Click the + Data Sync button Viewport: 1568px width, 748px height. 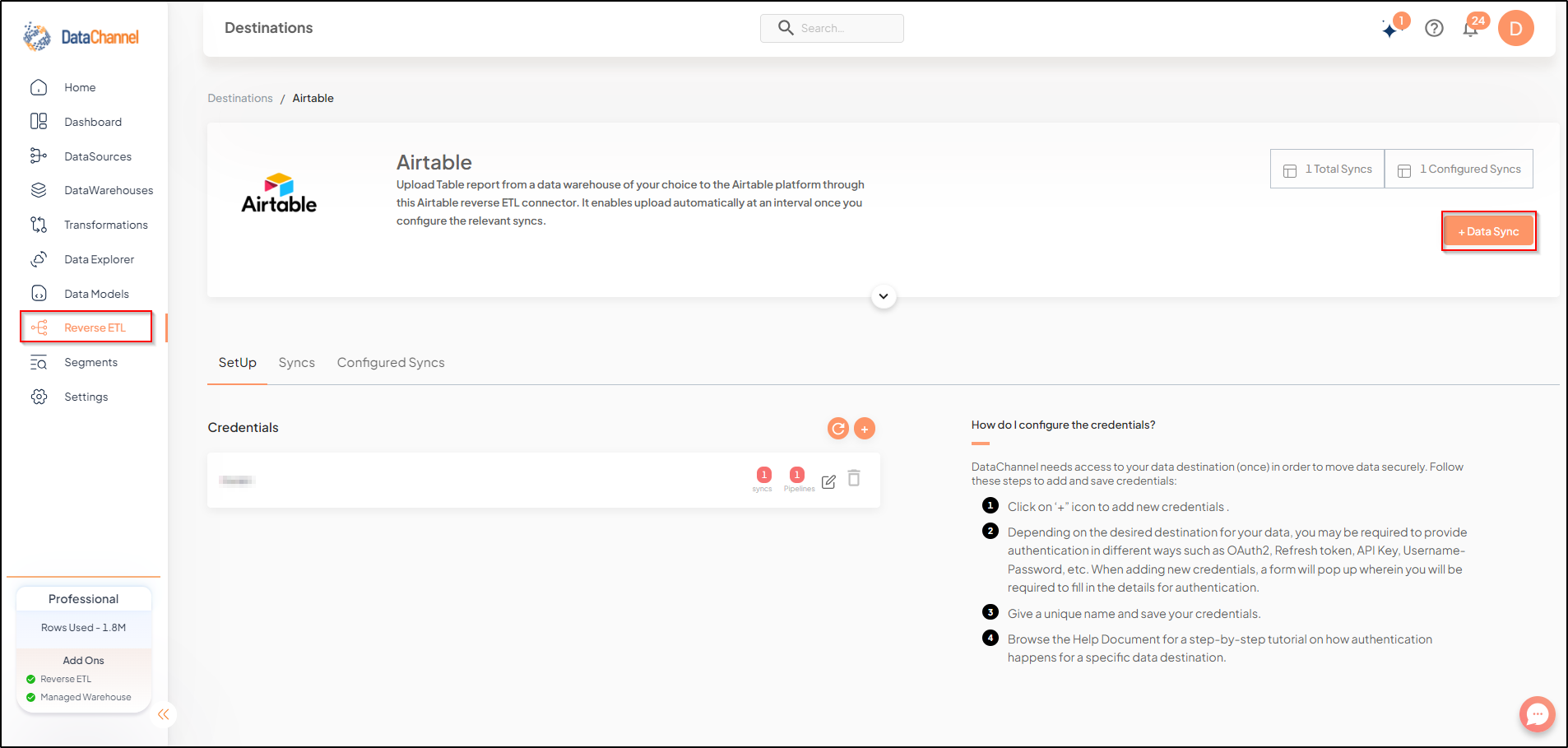point(1488,231)
